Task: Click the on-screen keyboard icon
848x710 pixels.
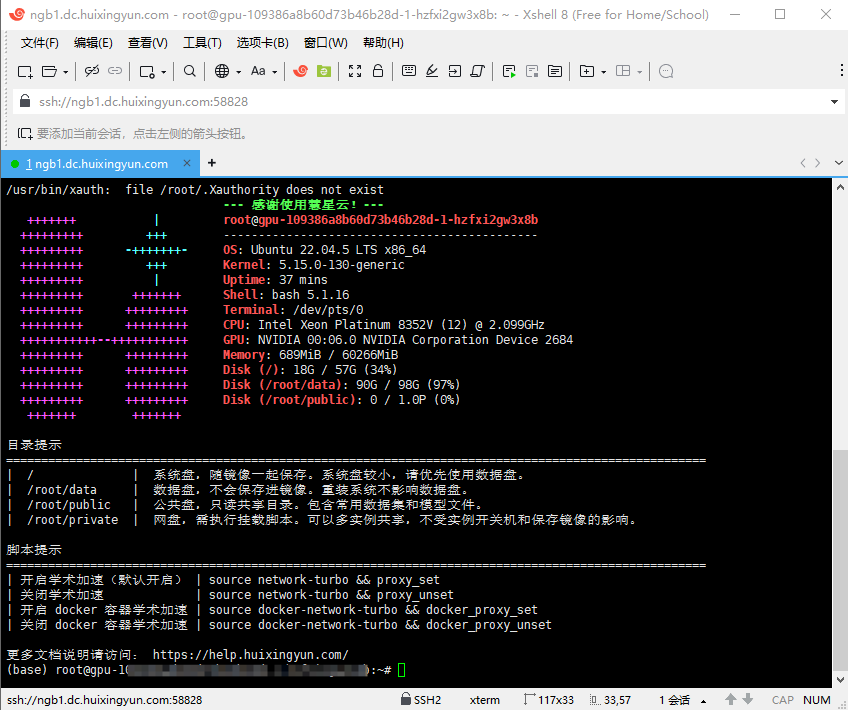Action: 409,71
